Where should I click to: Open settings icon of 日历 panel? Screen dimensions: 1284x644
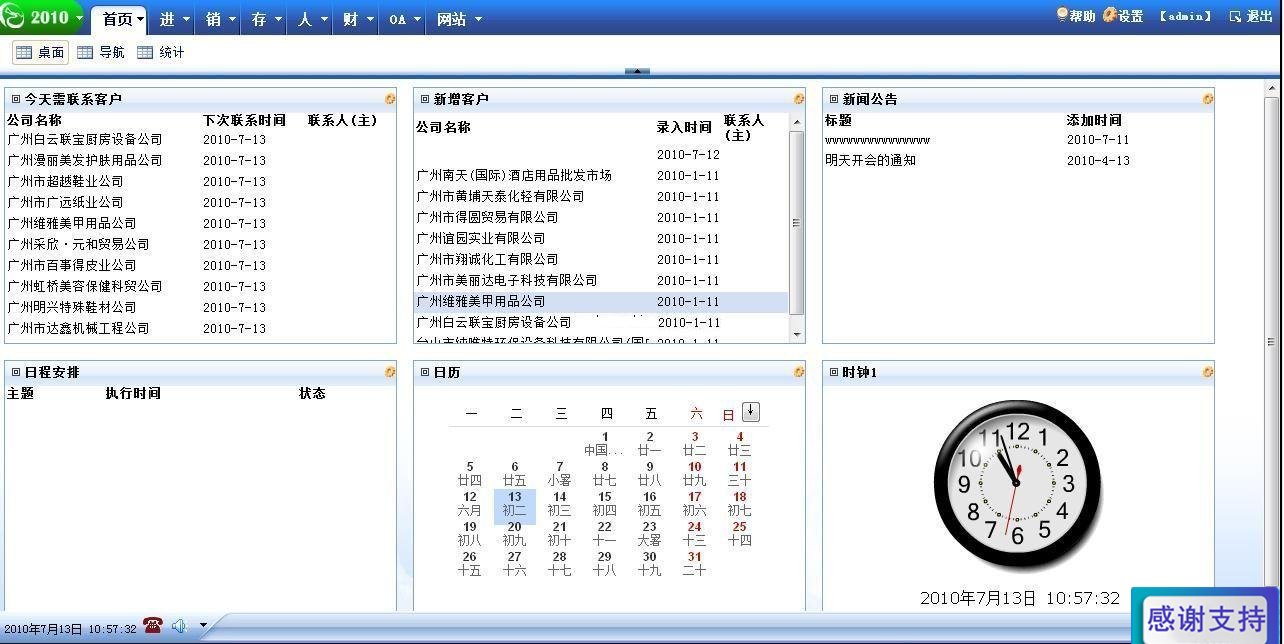tap(799, 372)
